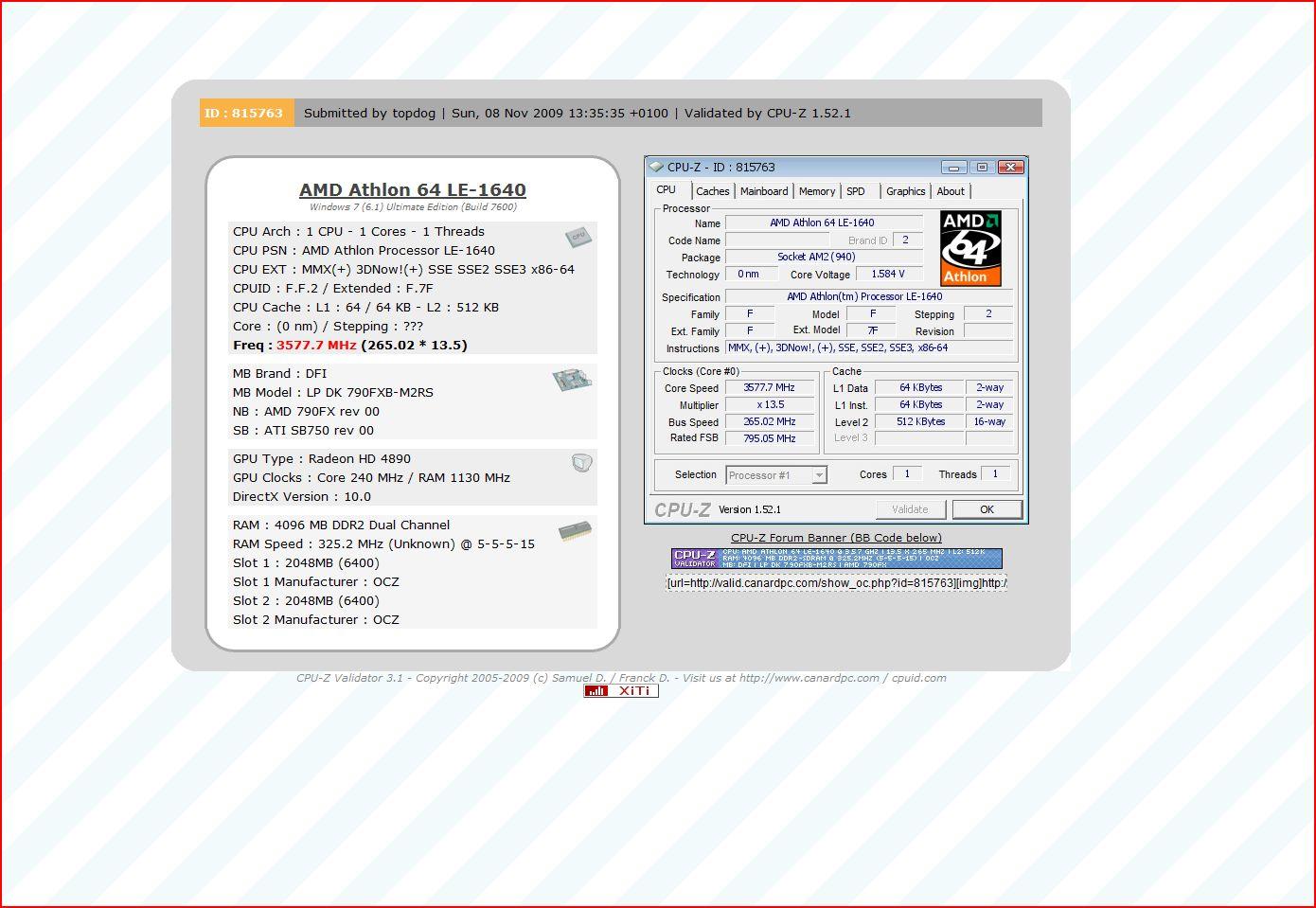Click the CPU-Z Validator forum banner image
The image size is (1316, 908).
coord(837,559)
